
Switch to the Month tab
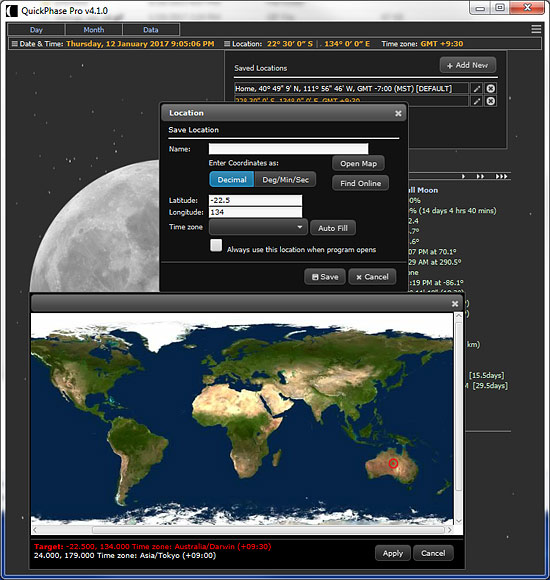pyautogui.click(x=94, y=30)
